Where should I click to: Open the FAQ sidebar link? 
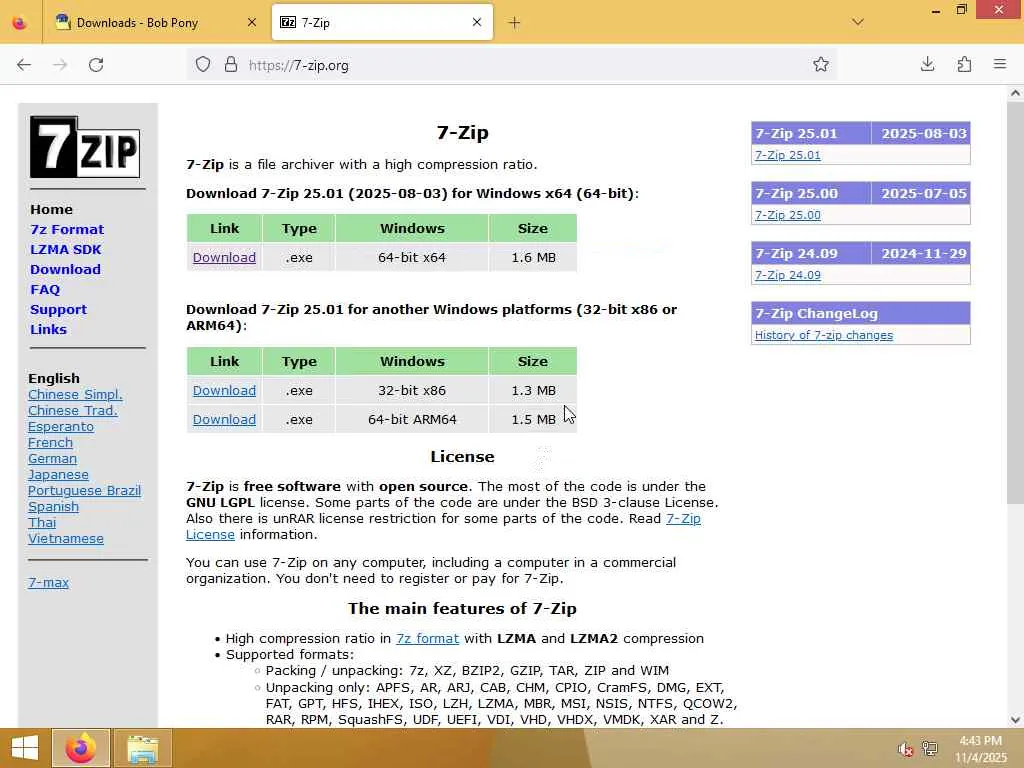click(45, 289)
